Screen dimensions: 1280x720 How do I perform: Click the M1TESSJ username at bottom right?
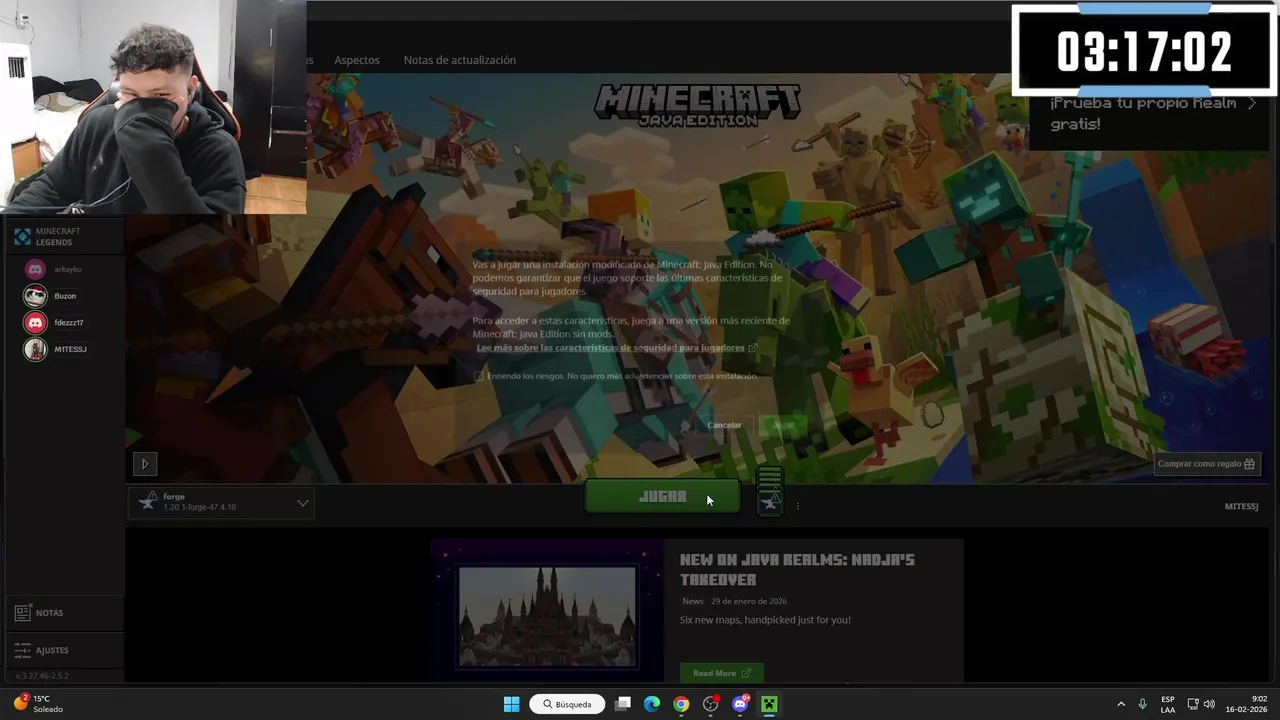click(1241, 506)
